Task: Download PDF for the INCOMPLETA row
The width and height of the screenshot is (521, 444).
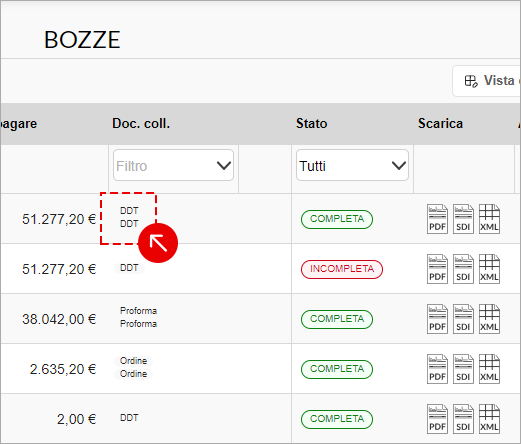Action: tap(437, 269)
